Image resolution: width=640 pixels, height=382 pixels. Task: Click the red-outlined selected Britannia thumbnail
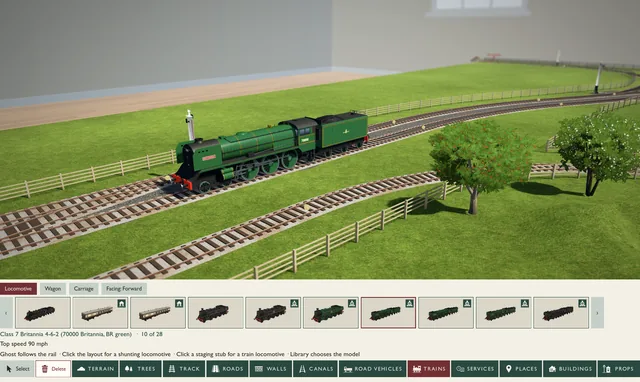pyautogui.click(x=388, y=313)
